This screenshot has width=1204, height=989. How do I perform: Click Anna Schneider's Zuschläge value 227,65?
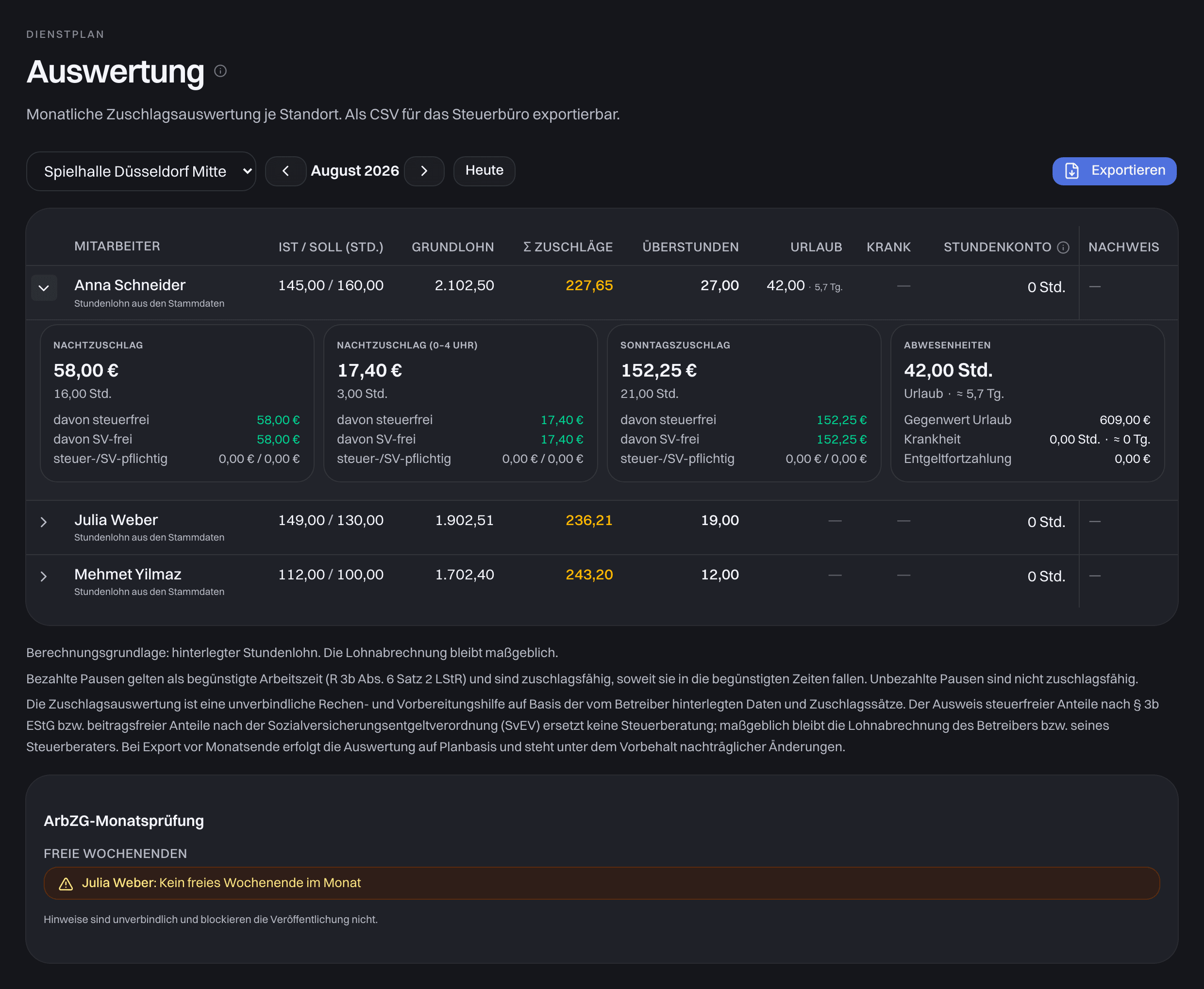point(589,285)
